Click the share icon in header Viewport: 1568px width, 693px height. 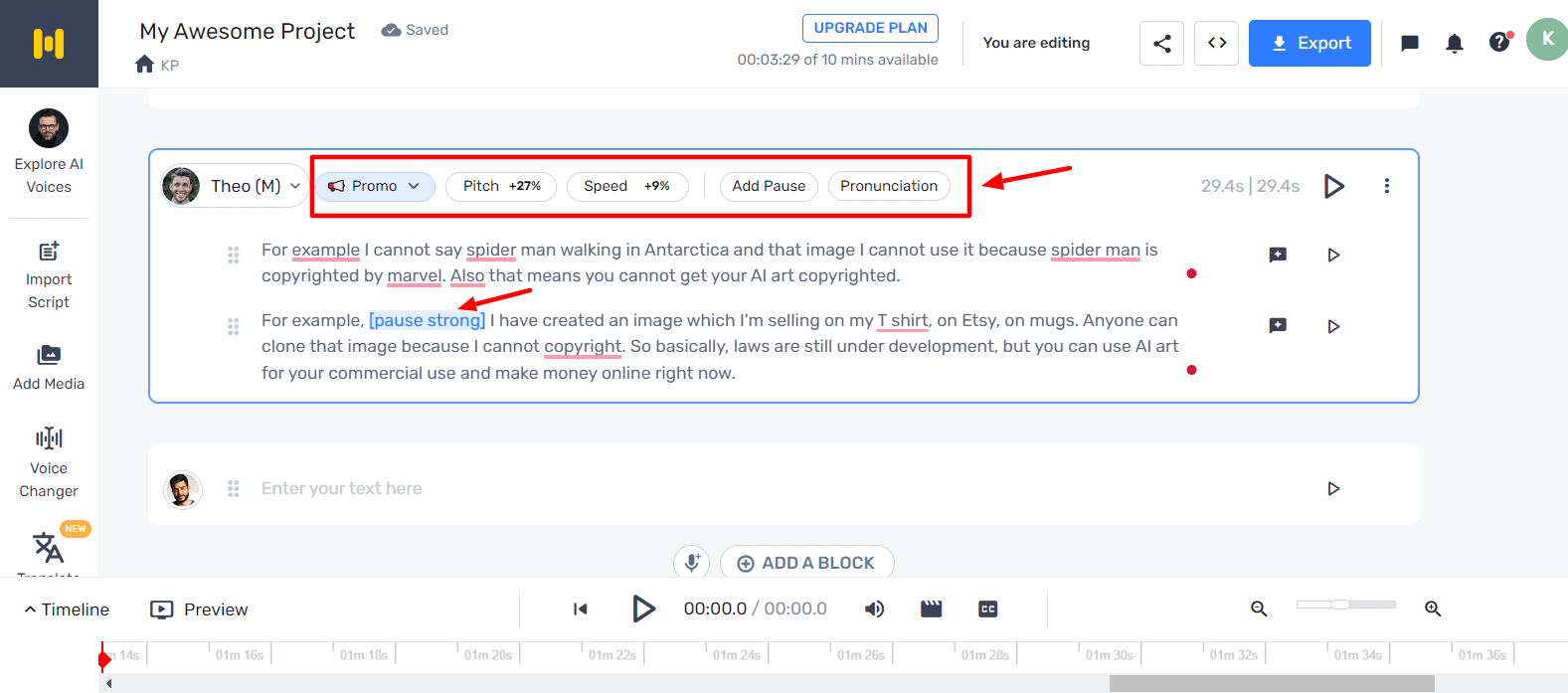pyautogui.click(x=1161, y=43)
